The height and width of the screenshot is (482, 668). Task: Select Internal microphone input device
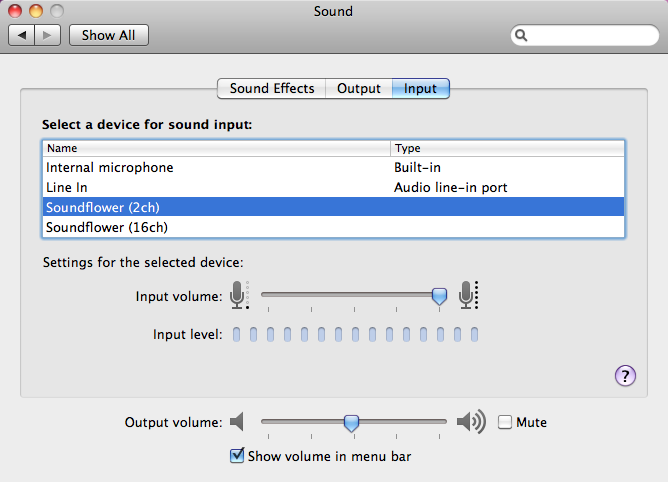334,167
